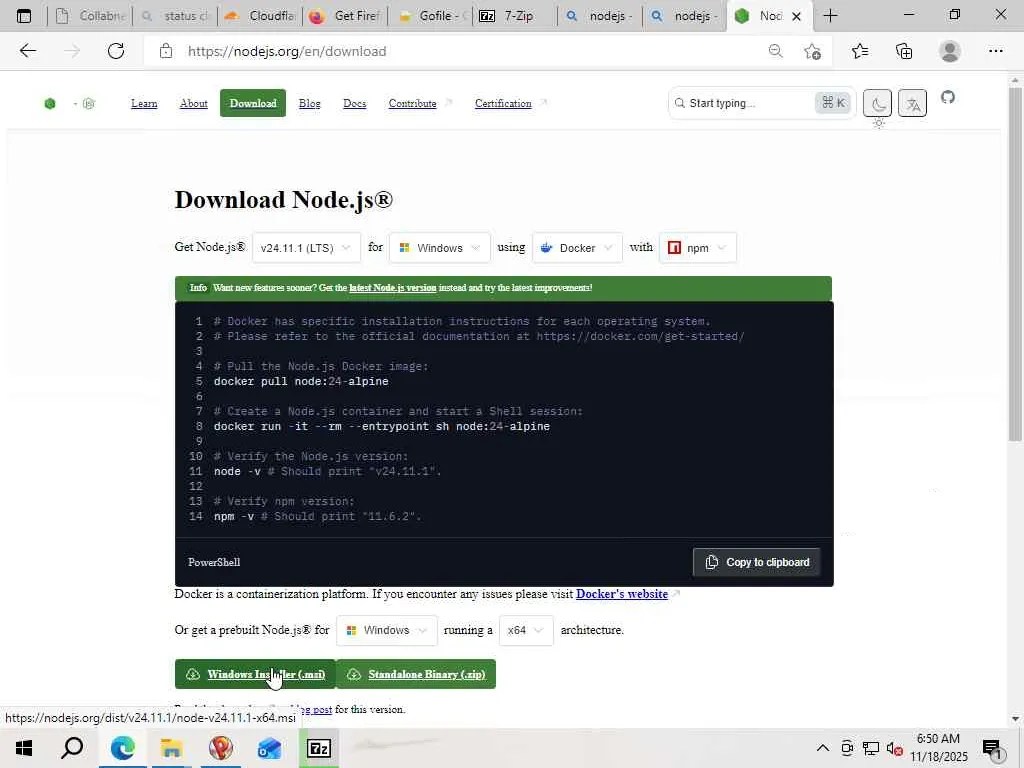Open Microsoft Edge from taskbar
The image size is (1024, 768).
pyautogui.click(x=122, y=748)
